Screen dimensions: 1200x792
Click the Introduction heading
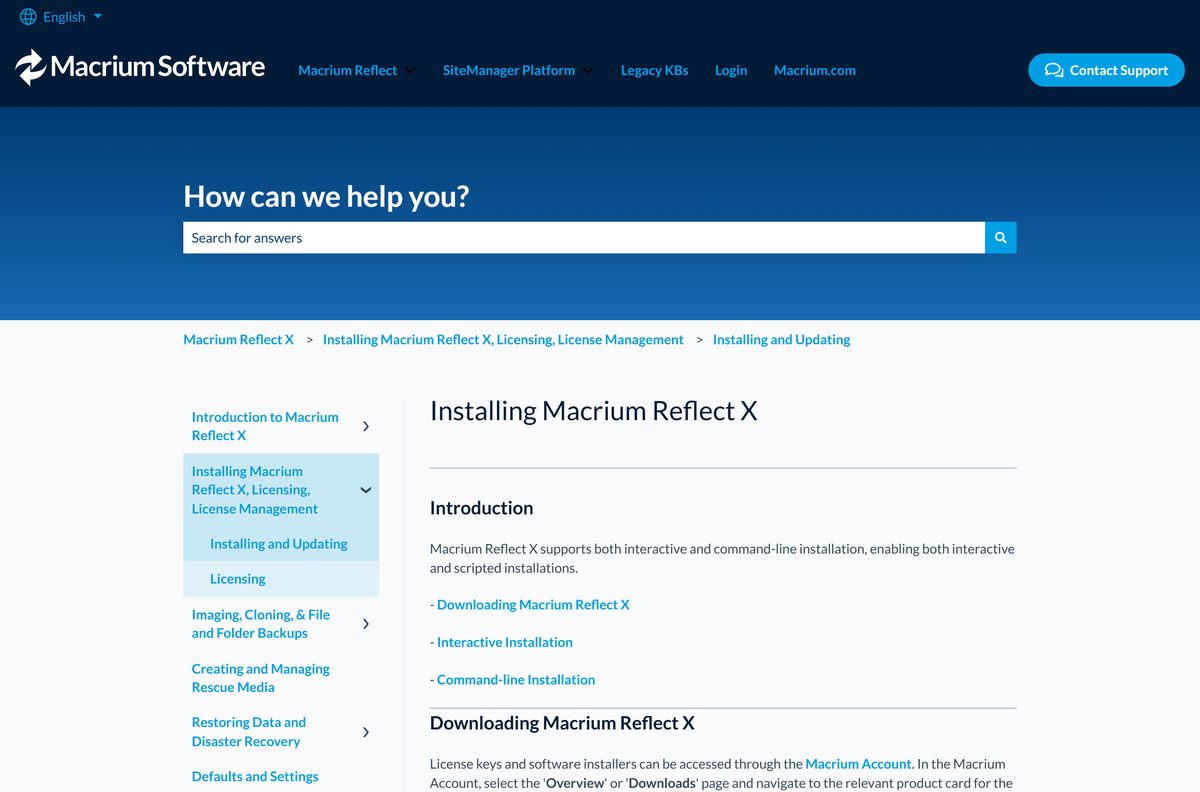[481, 508]
